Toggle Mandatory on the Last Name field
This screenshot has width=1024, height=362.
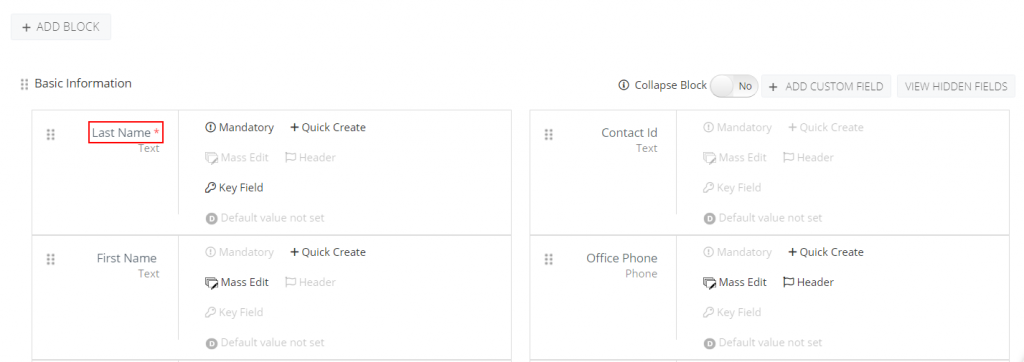point(240,127)
